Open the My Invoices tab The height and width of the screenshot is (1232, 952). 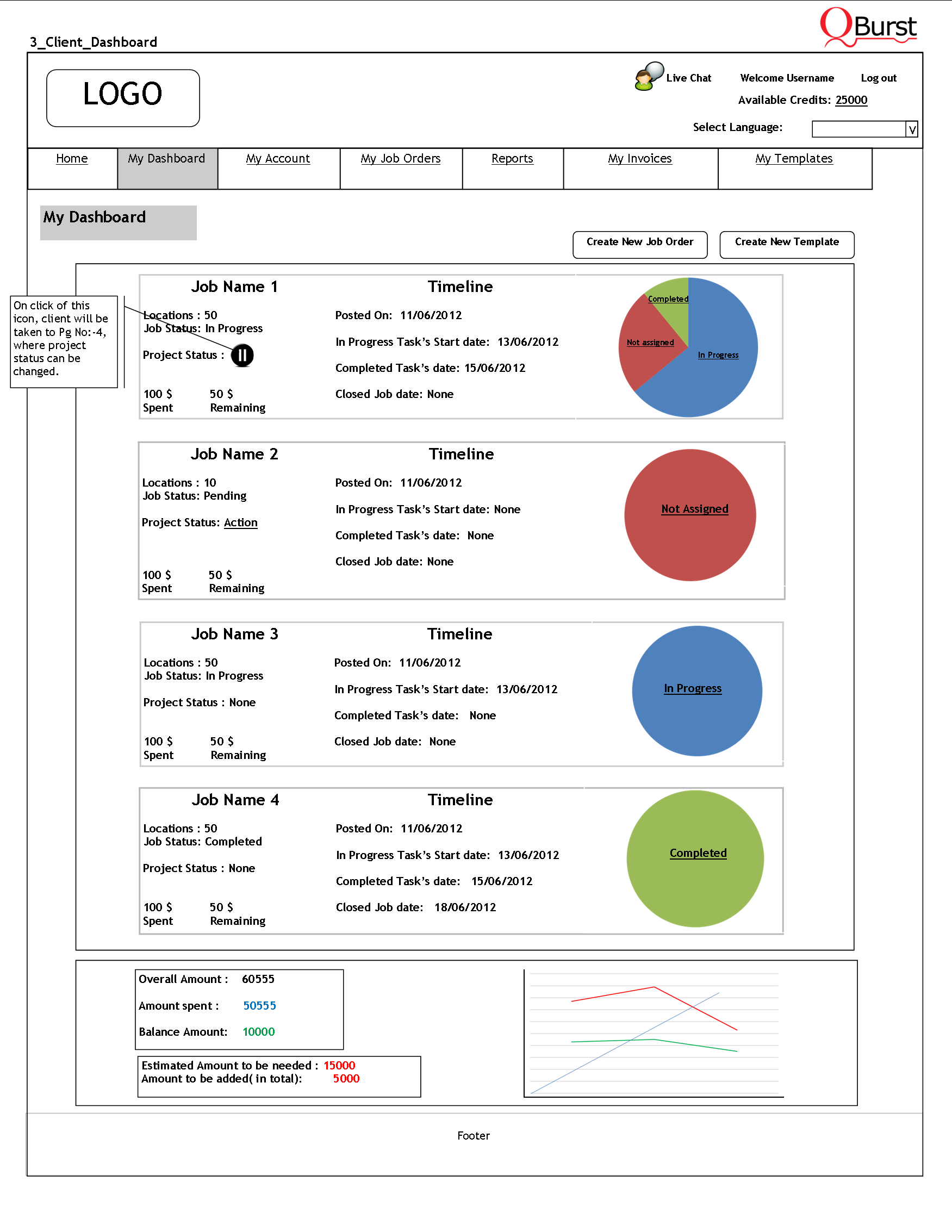639,159
